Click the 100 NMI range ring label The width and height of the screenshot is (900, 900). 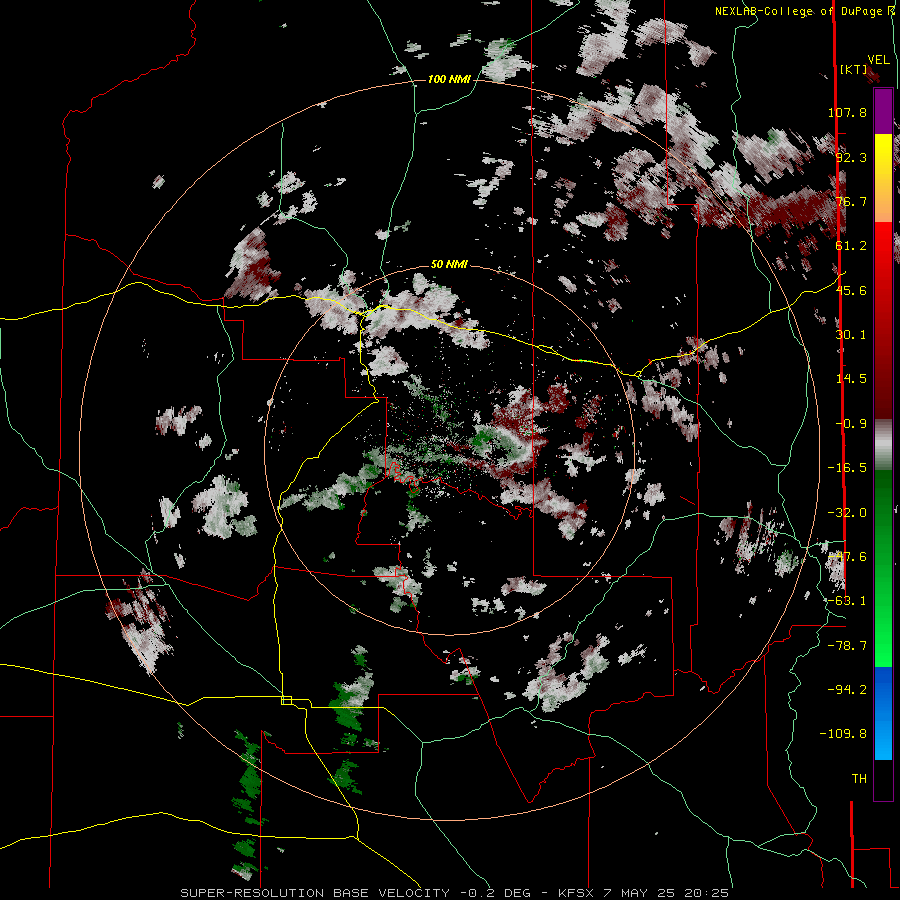point(449,79)
